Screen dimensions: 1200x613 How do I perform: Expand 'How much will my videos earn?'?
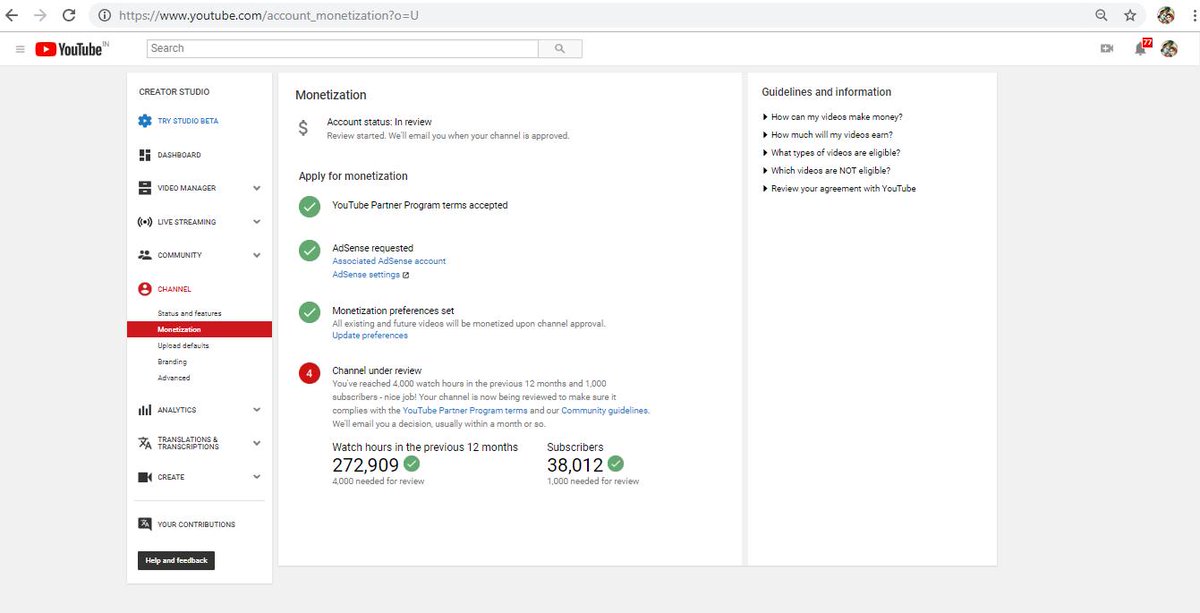tap(827, 135)
